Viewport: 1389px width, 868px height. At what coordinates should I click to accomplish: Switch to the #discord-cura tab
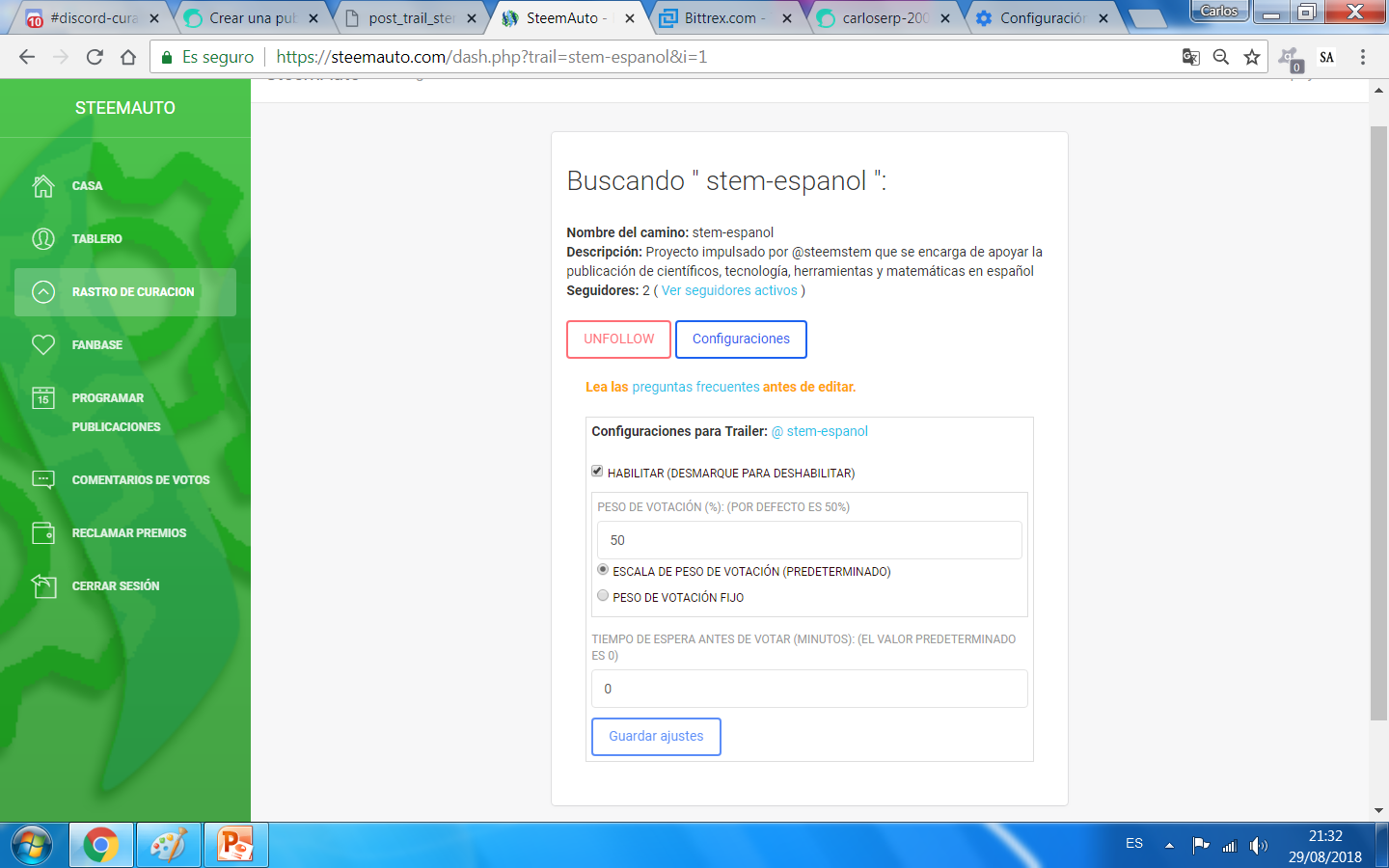coord(92,17)
